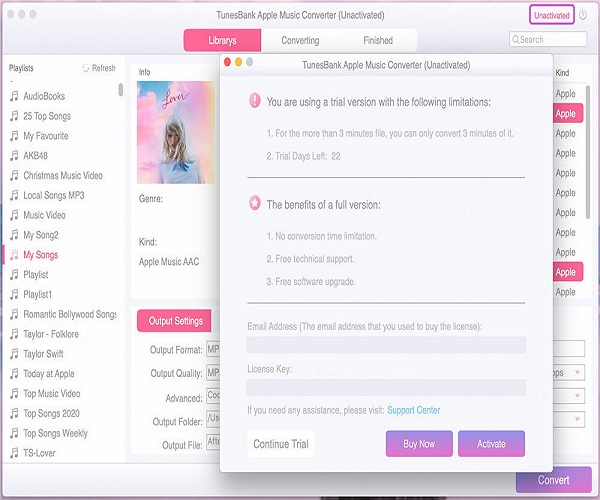The width and height of the screenshot is (600, 500).
Task: Click the Top Songs 2020 note icon
Action: click(x=14, y=414)
